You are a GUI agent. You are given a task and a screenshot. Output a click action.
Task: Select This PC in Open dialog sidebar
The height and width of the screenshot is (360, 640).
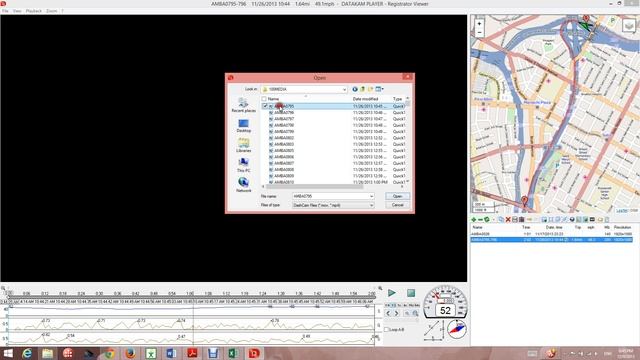[244, 165]
